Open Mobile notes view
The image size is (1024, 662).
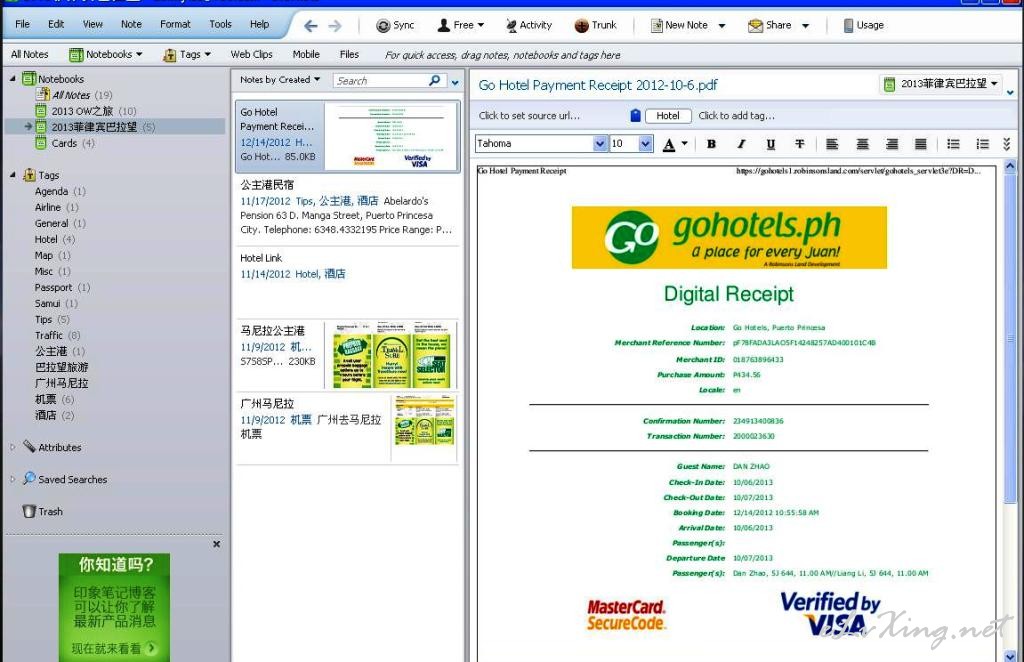tap(306, 54)
